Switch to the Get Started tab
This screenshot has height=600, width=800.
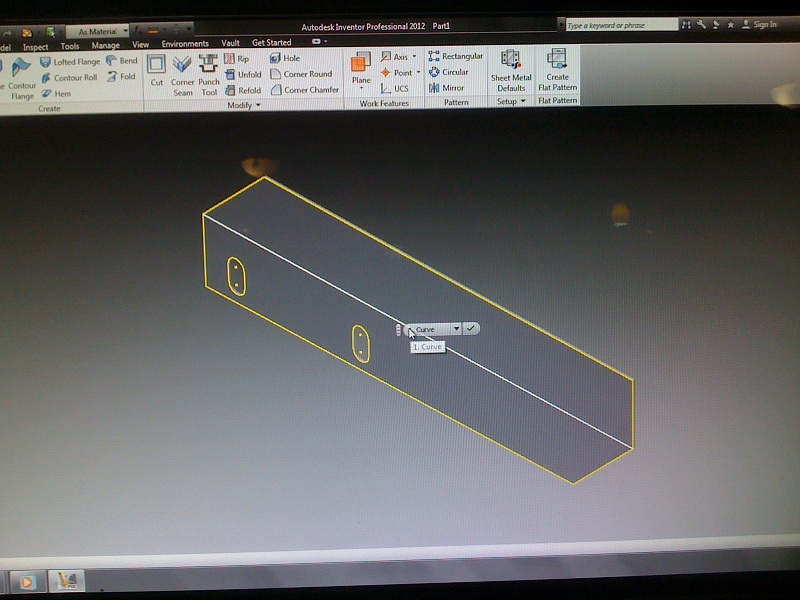271,42
